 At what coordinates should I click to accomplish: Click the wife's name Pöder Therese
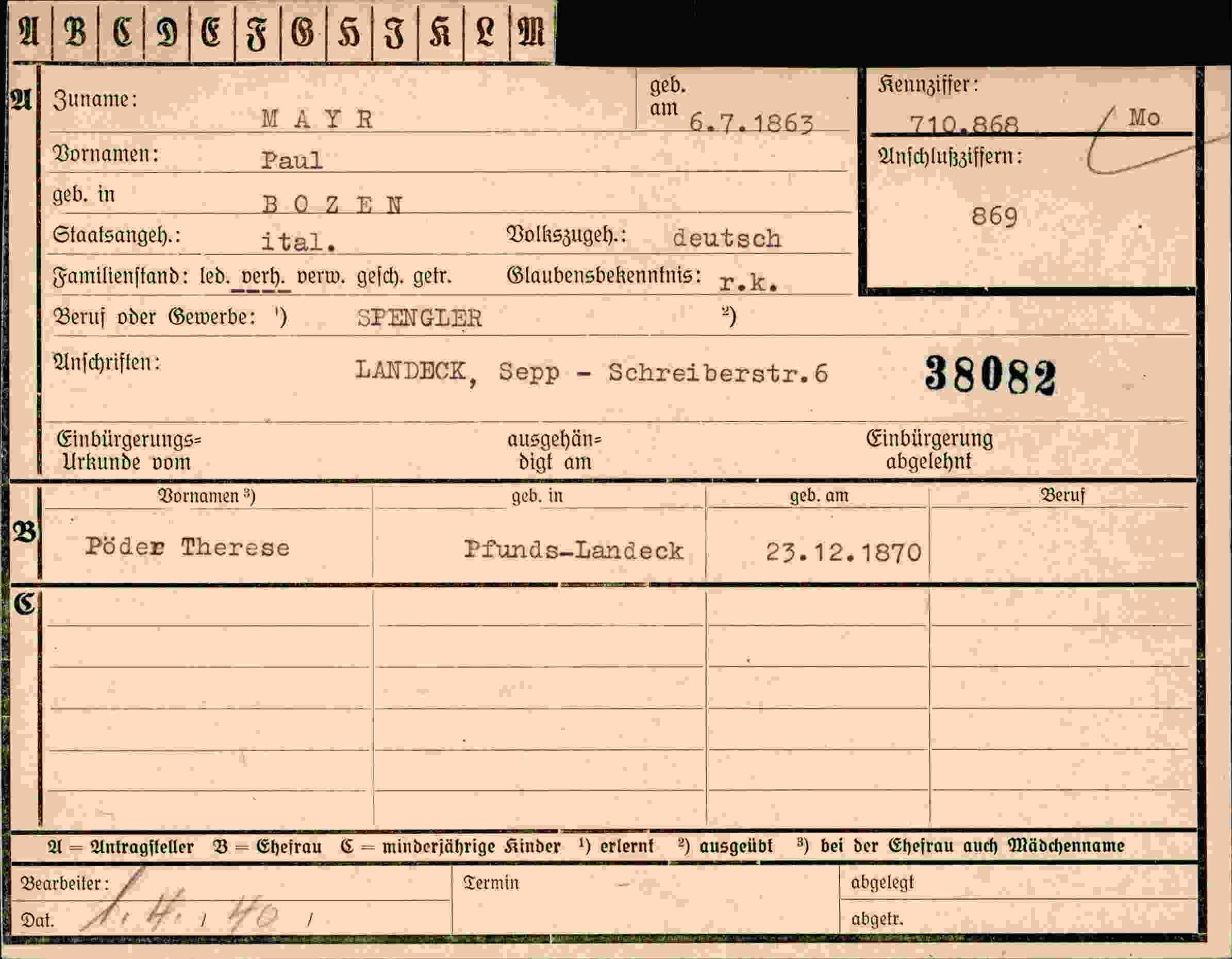[x=187, y=547]
